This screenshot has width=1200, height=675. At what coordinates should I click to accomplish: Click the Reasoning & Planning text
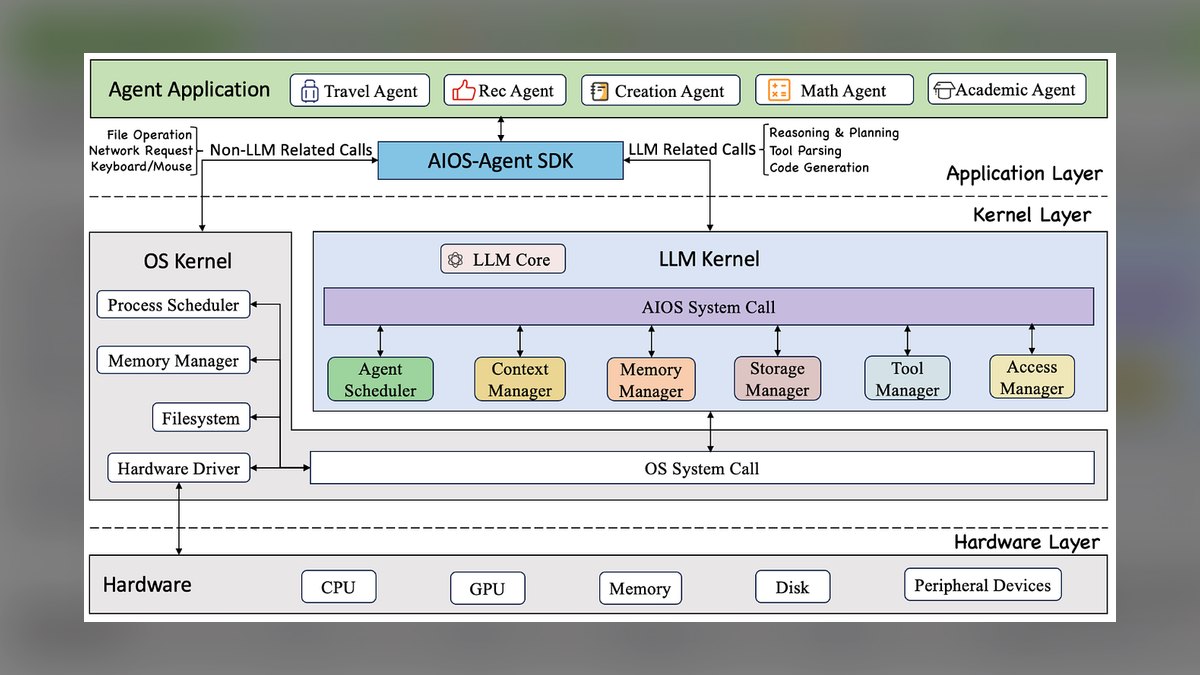(834, 133)
